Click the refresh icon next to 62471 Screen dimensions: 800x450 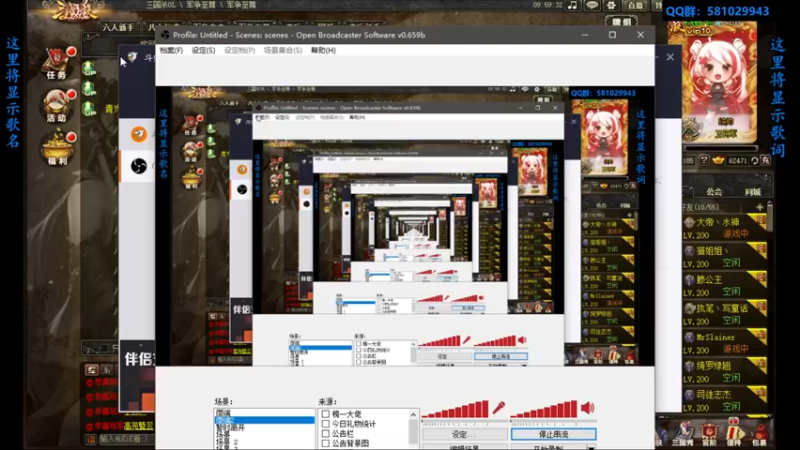pos(755,160)
